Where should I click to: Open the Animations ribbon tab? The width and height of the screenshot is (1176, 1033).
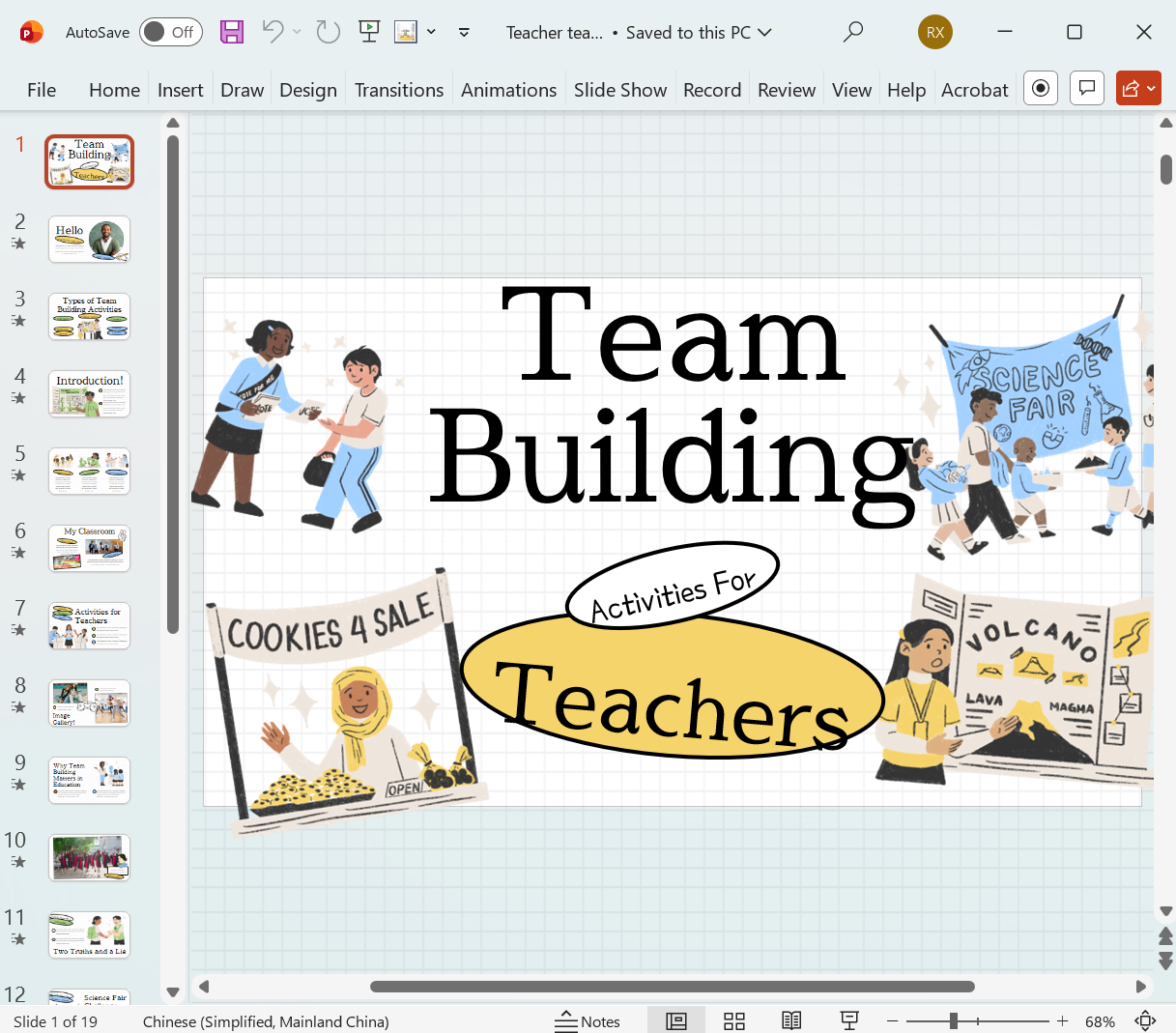(508, 89)
